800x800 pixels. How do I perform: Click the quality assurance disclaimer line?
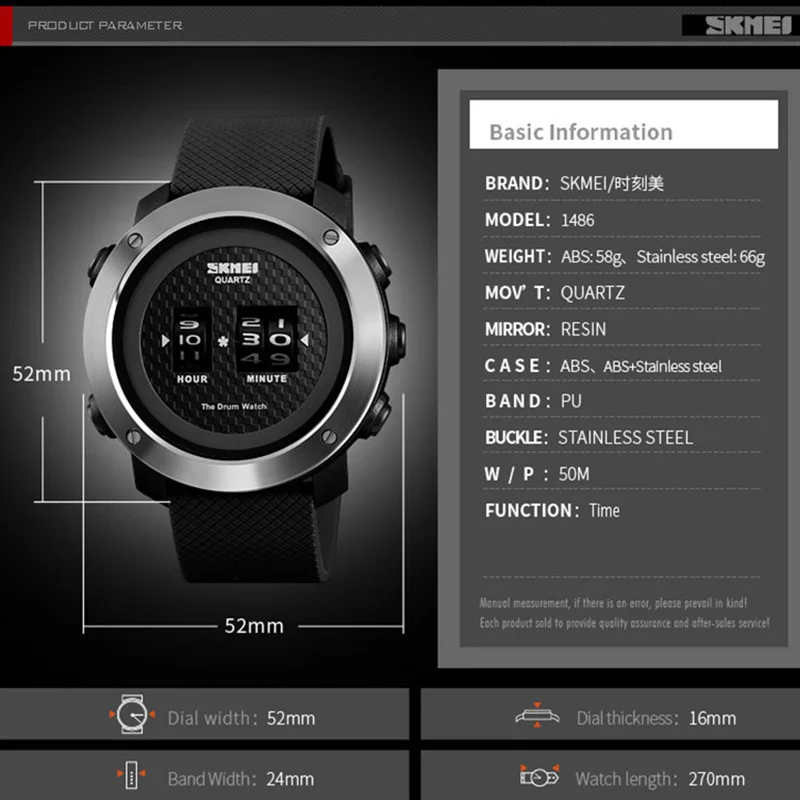pyautogui.click(x=624, y=623)
